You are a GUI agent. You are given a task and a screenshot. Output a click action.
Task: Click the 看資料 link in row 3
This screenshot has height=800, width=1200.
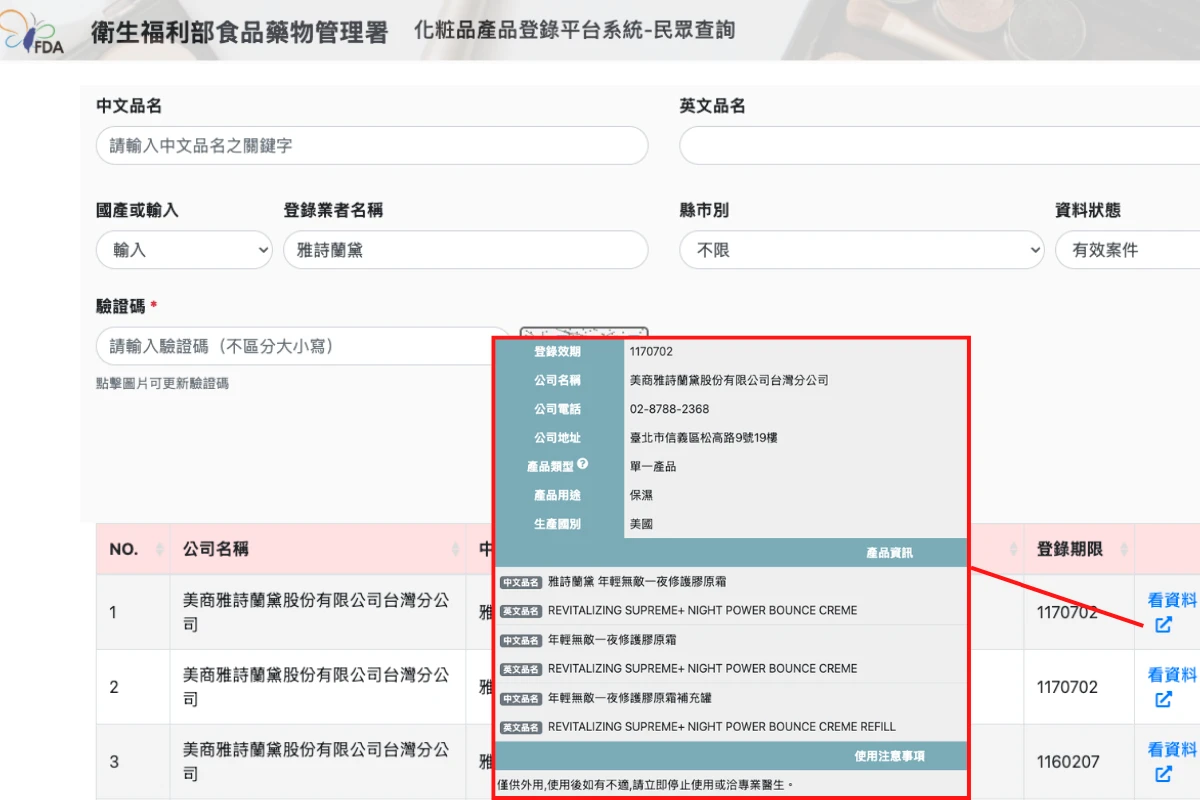(x=1172, y=749)
